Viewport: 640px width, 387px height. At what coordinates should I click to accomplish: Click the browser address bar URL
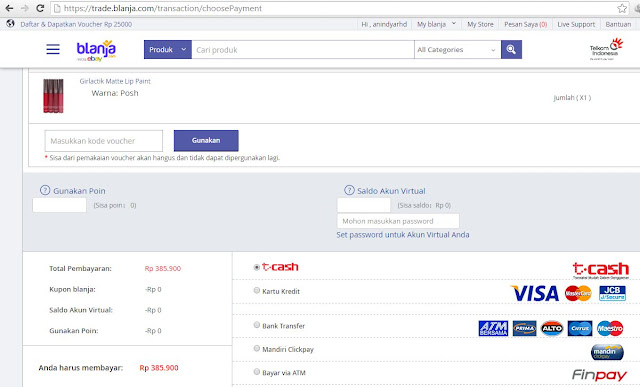pos(163,8)
